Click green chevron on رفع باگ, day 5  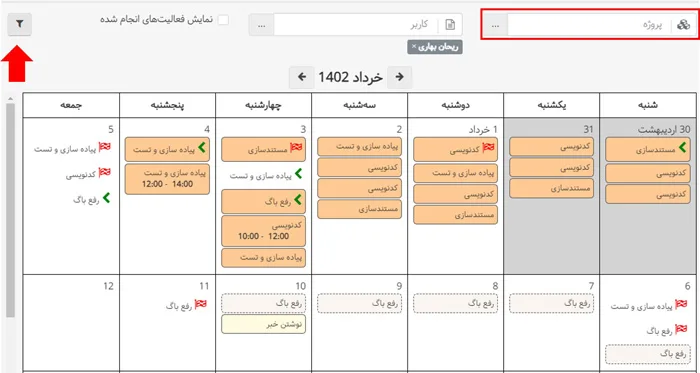point(106,198)
